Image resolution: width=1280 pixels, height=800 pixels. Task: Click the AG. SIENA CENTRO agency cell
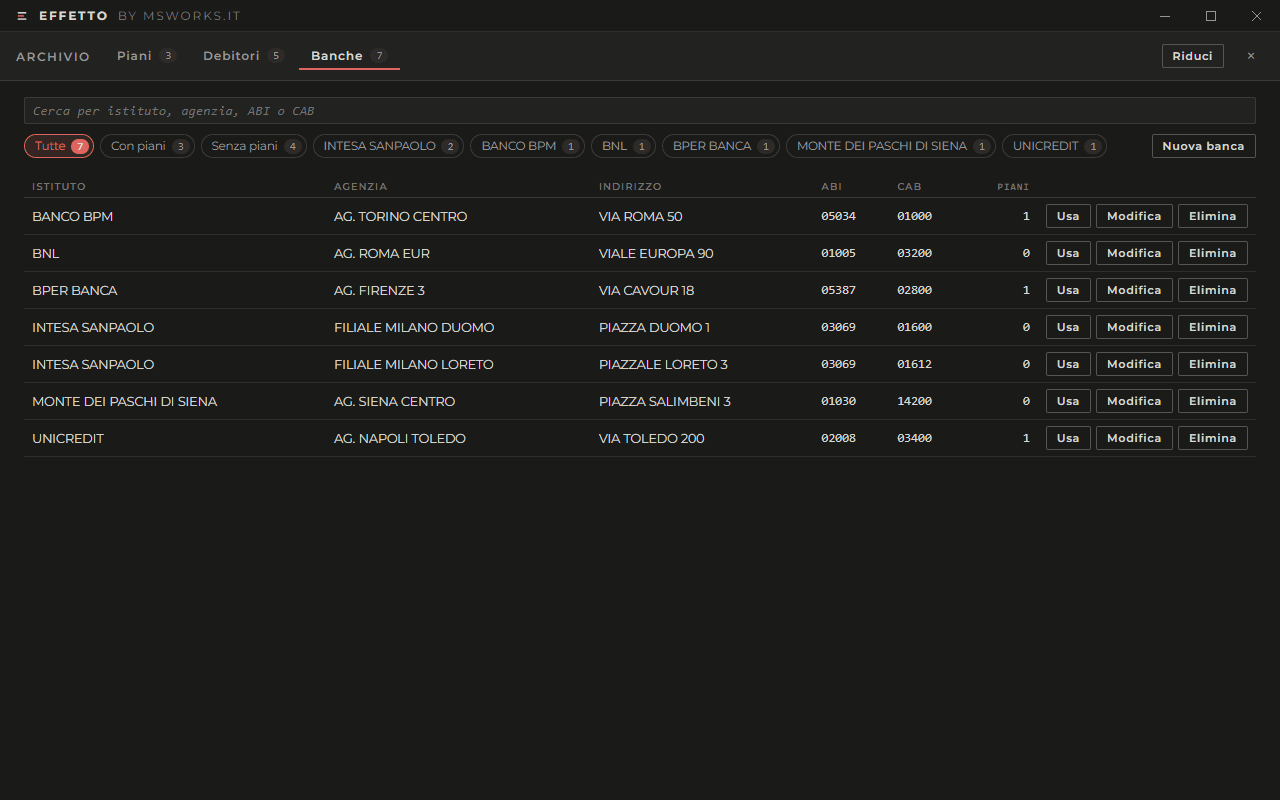pyautogui.click(x=394, y=401)
